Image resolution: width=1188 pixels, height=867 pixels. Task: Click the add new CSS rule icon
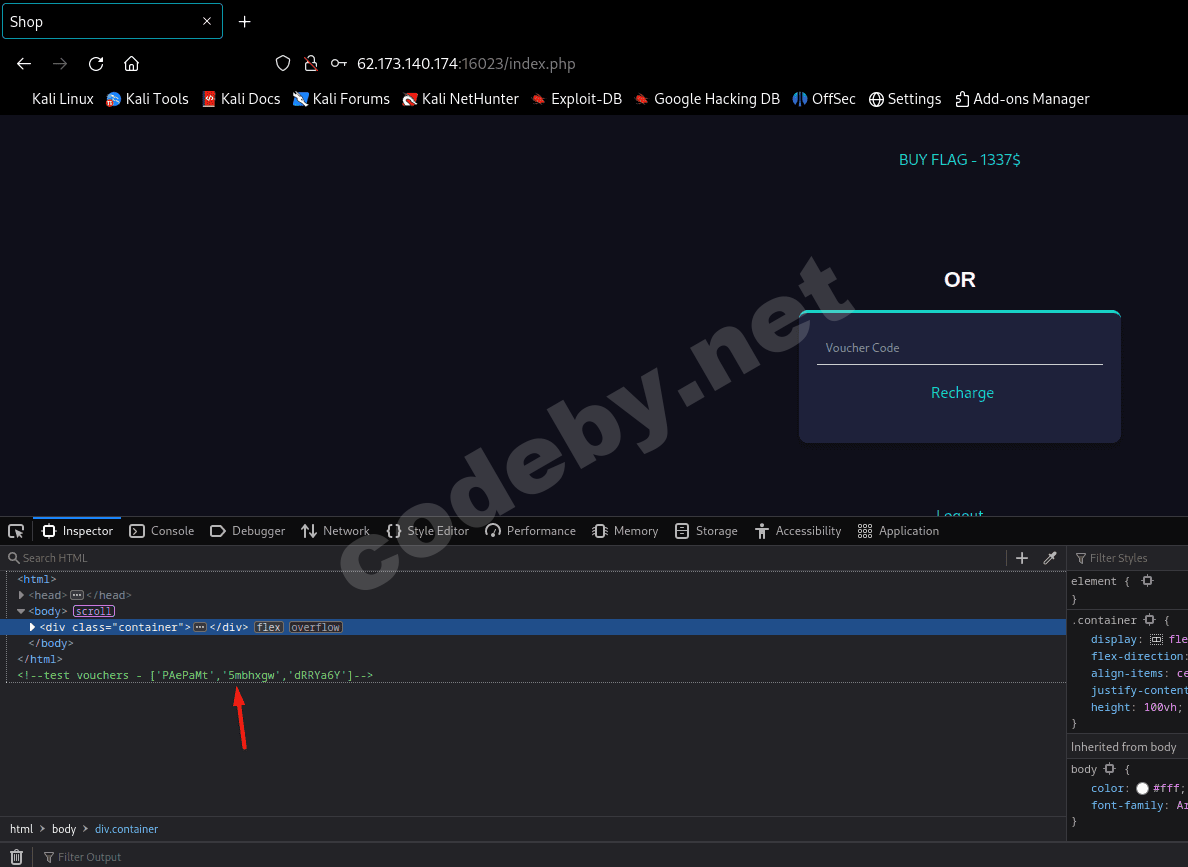(x=1021, y=558)
